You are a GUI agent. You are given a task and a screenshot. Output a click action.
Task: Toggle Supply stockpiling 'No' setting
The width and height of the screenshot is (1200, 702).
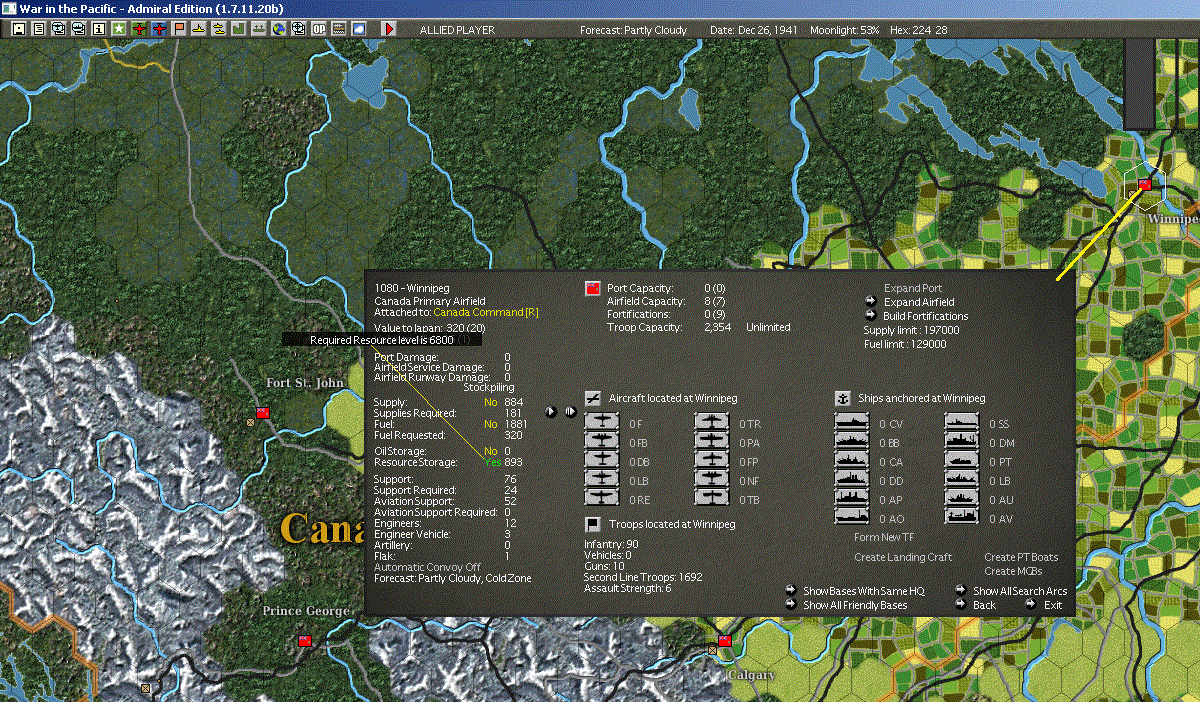(x=491, y=402)
